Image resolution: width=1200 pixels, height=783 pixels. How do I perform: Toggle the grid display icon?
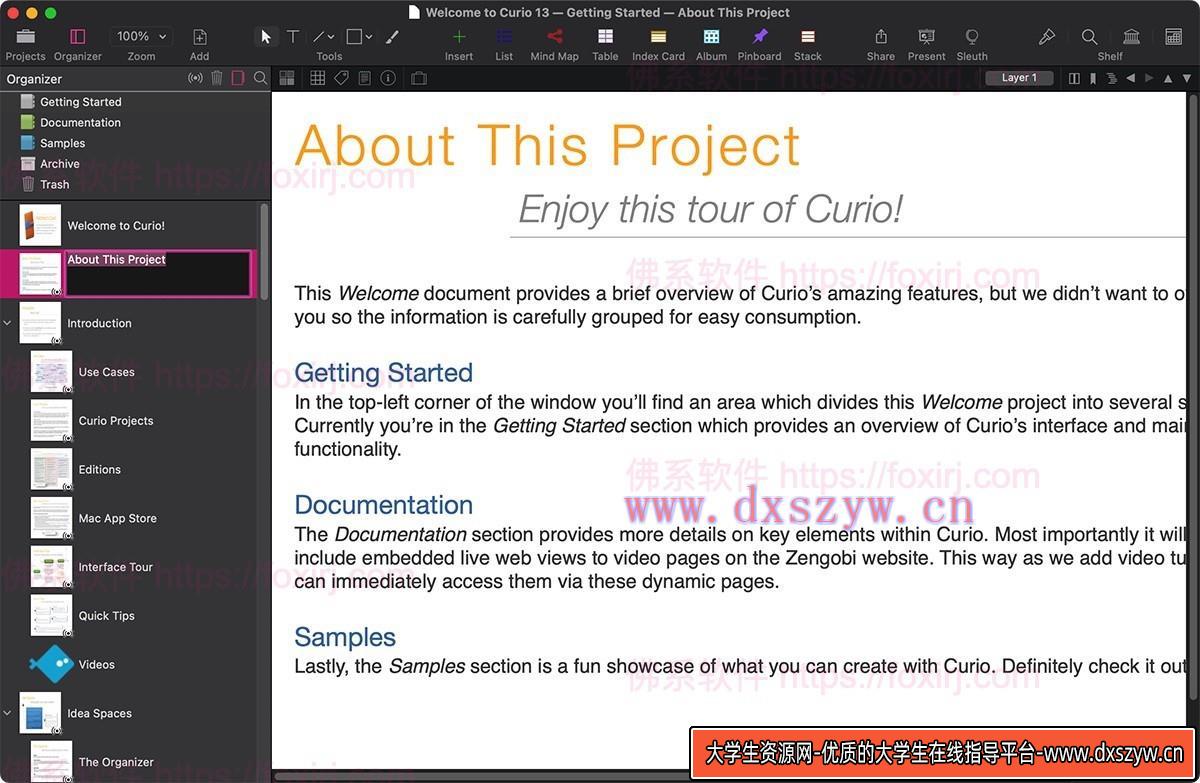[317, 78]
